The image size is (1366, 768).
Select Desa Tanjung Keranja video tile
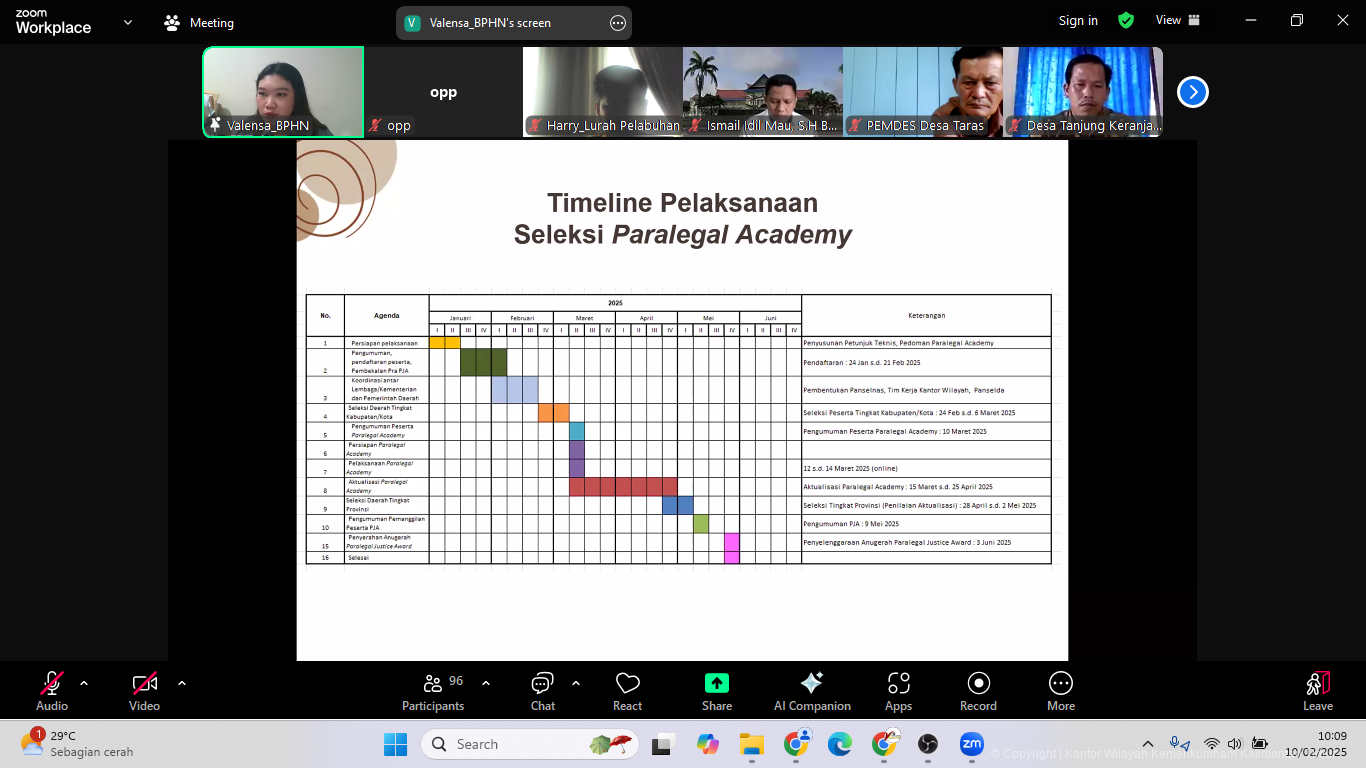click(1083, 92)
